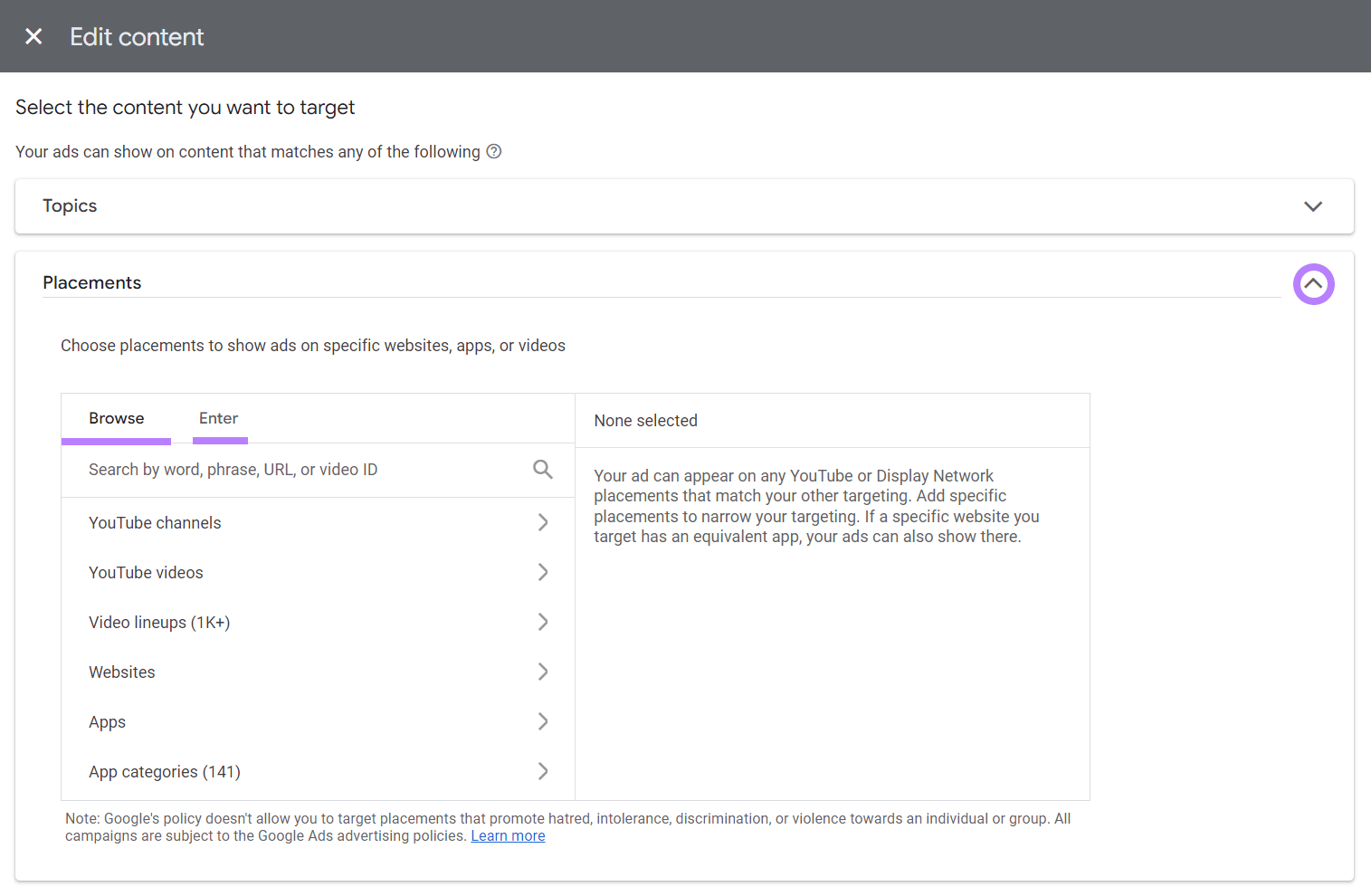Open the Video lineups (1K+) list

(x=542, y=622)
